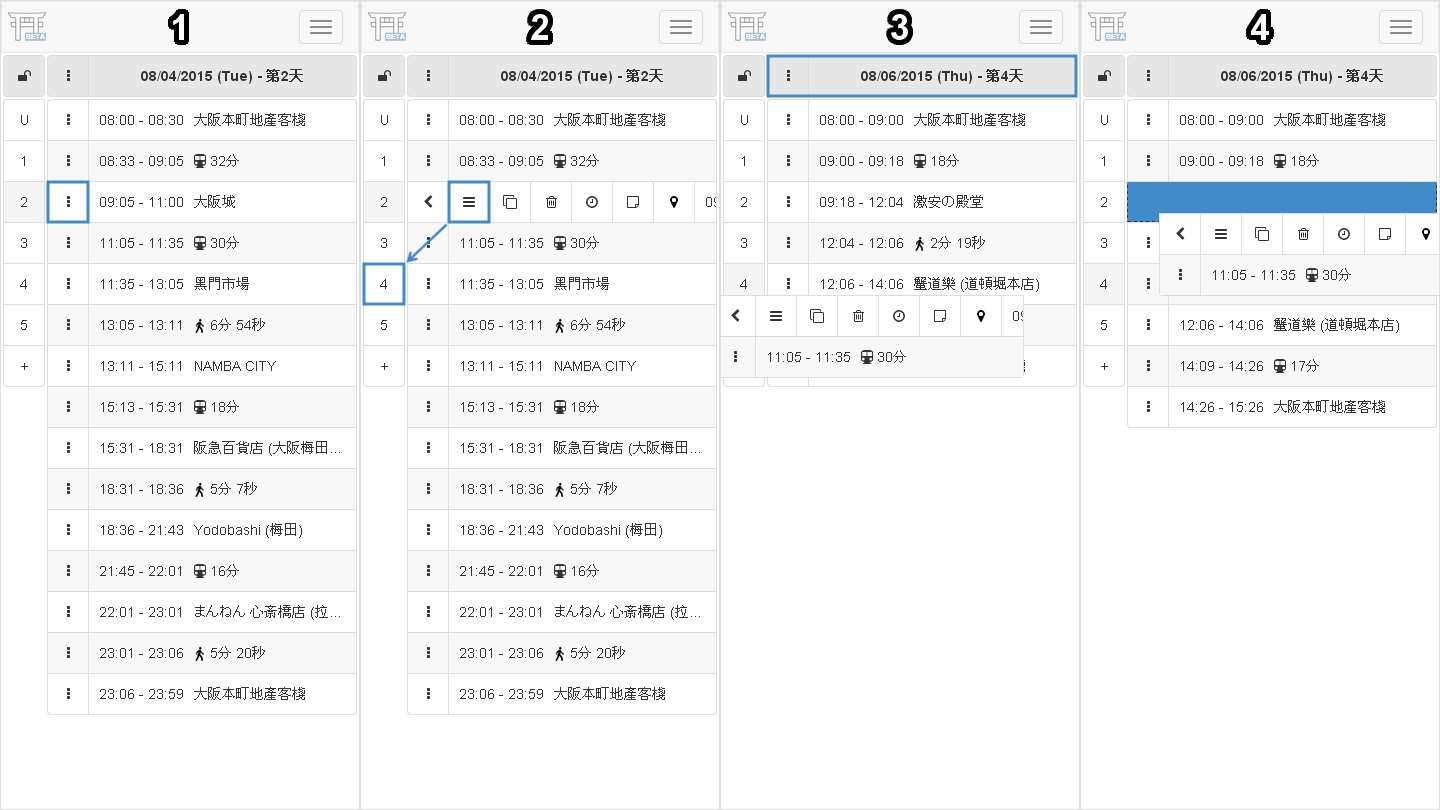Viewport: 1440px width, 810px height.
Task: Click the note icon in panel 2's toolbar
Action: (x=633, y=202)
